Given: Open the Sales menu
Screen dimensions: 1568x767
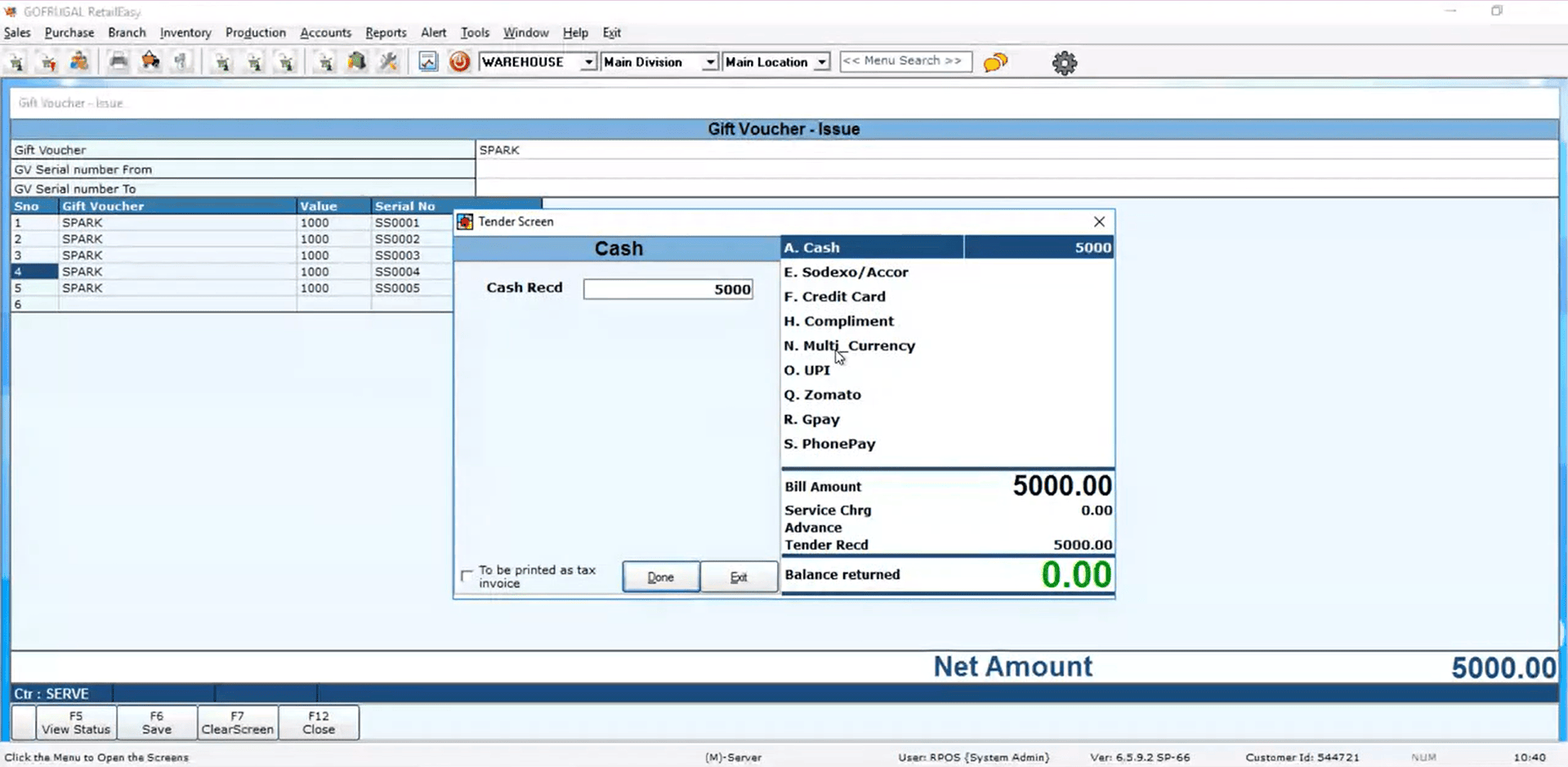Looking at the screenshot, I should [x=17, y=33].
